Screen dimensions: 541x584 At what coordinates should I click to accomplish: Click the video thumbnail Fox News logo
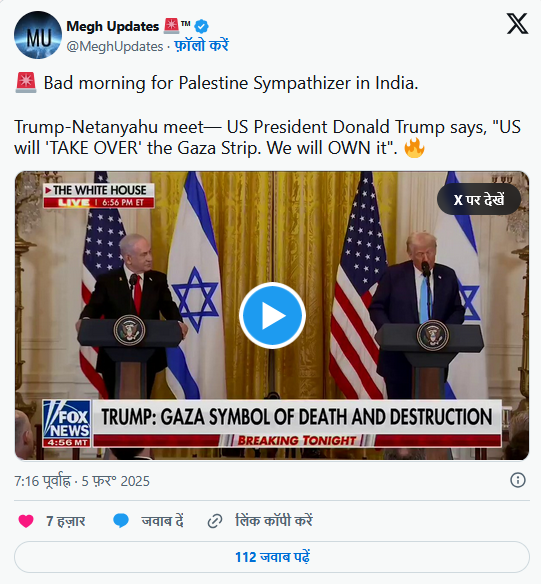pos(67,423)
